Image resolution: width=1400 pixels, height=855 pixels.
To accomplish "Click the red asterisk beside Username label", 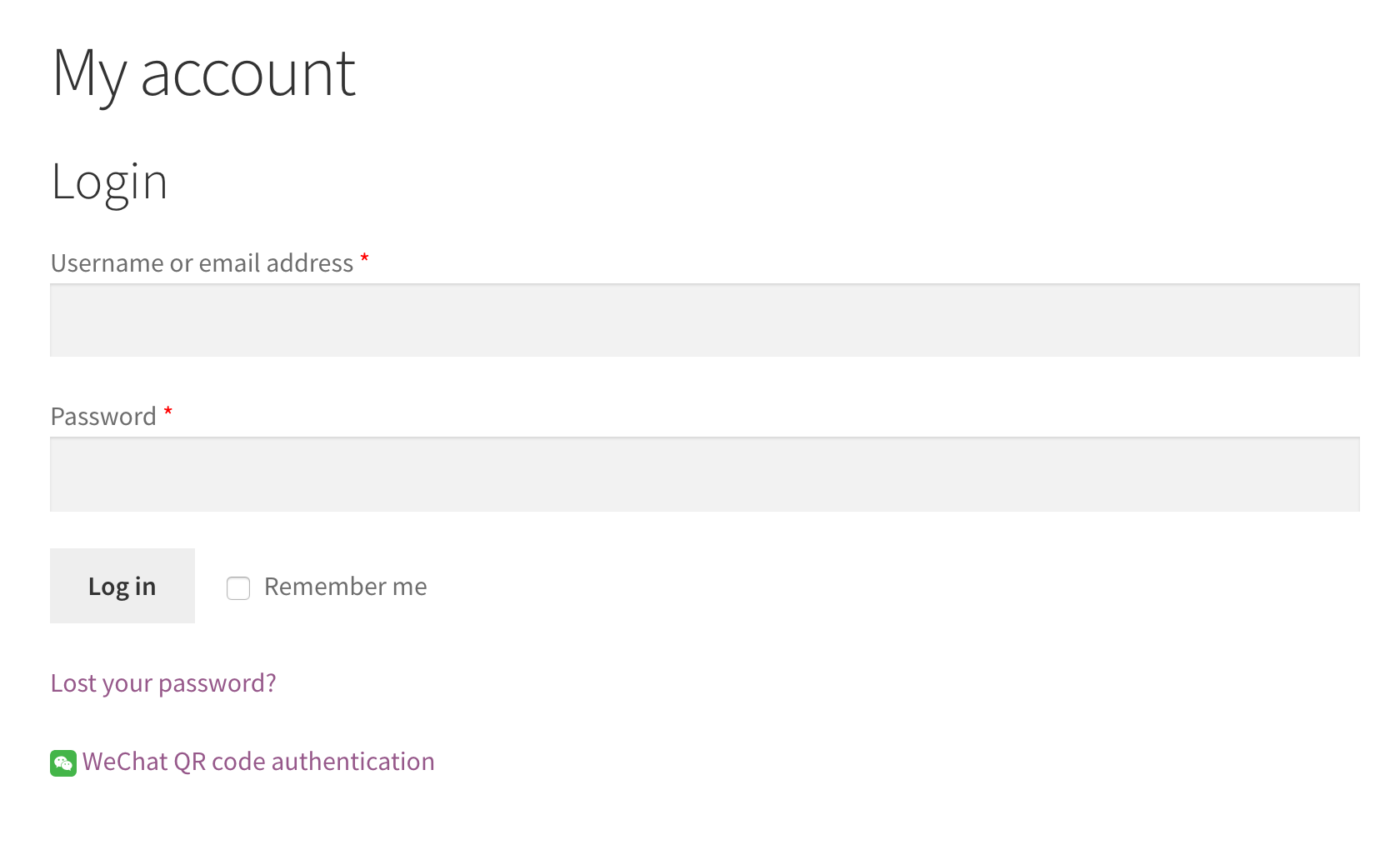I will pos(364,260).
